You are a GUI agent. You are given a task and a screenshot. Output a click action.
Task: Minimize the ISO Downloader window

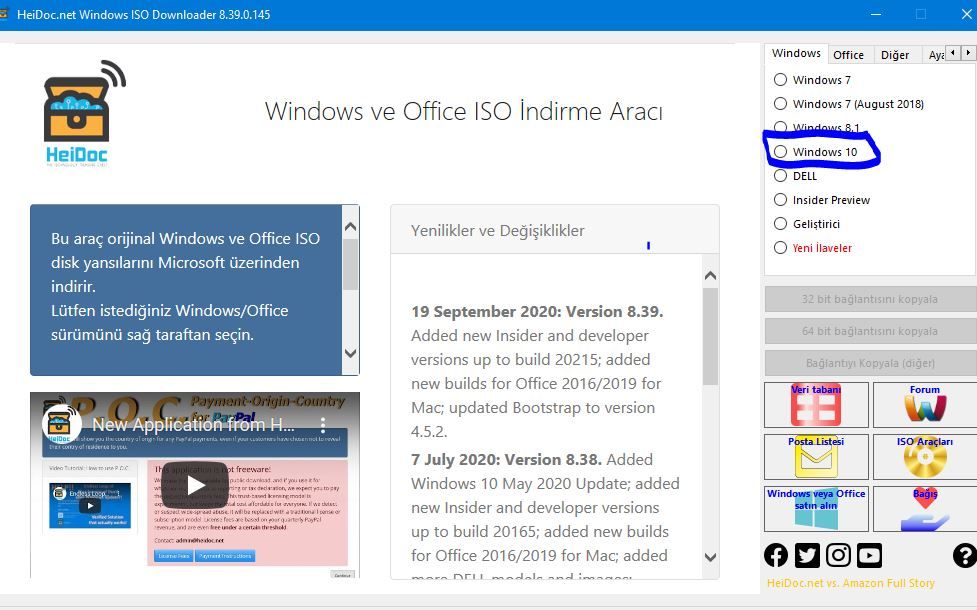point(875,14)
